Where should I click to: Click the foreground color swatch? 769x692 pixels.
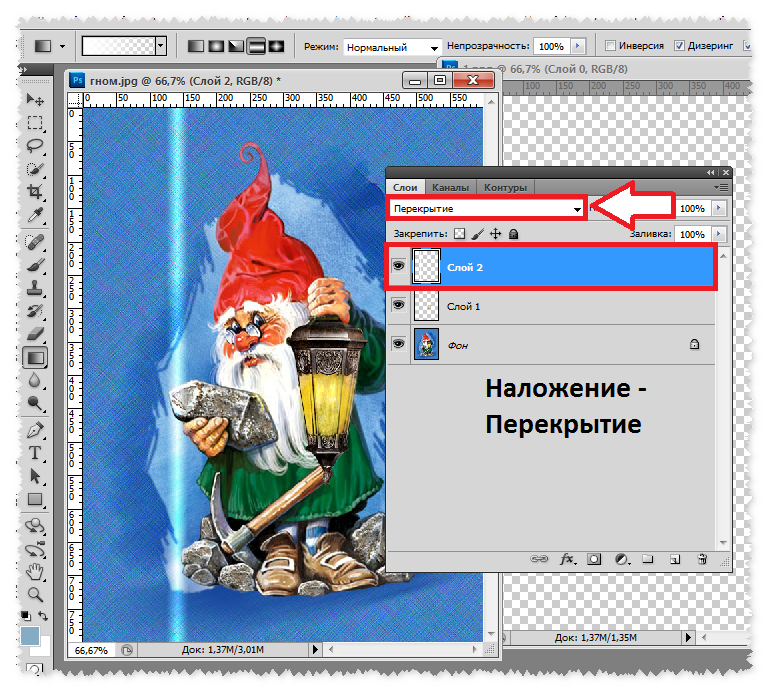(x=30, y=636)
